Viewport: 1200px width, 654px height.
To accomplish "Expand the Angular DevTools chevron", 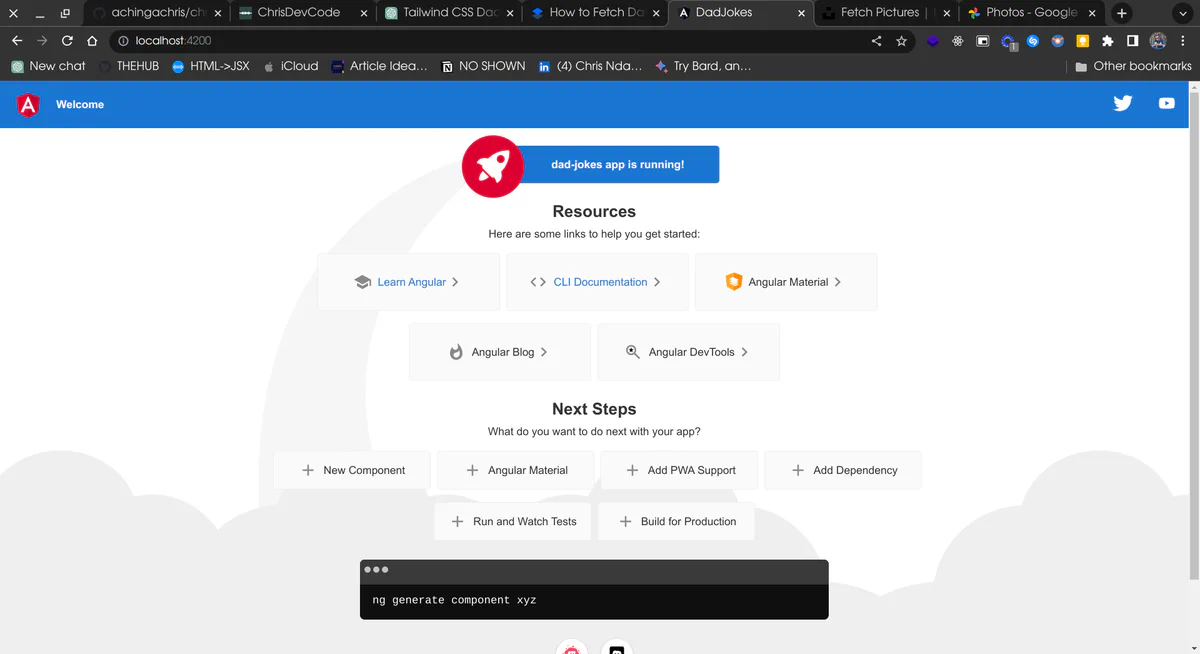I will (745, 352).
